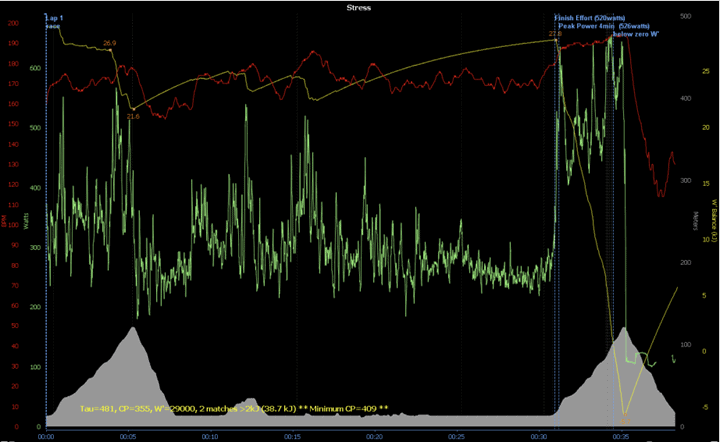Click the "Stress" chart title

[x=358, y=8]
